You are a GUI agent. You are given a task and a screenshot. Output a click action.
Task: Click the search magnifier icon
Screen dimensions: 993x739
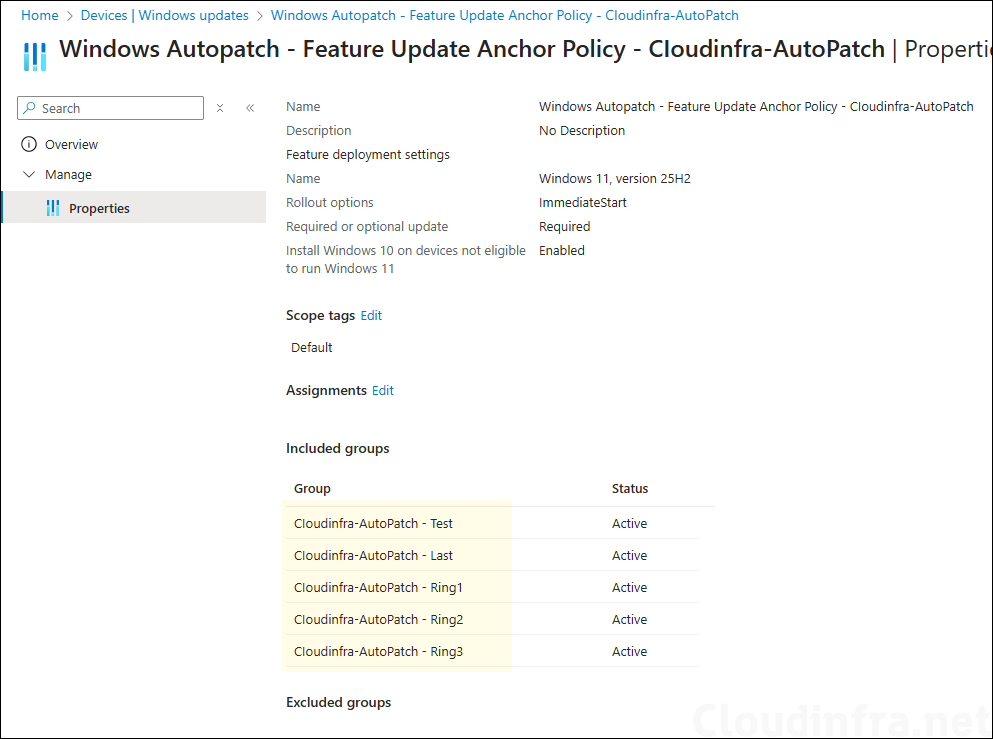click(30, 108)
